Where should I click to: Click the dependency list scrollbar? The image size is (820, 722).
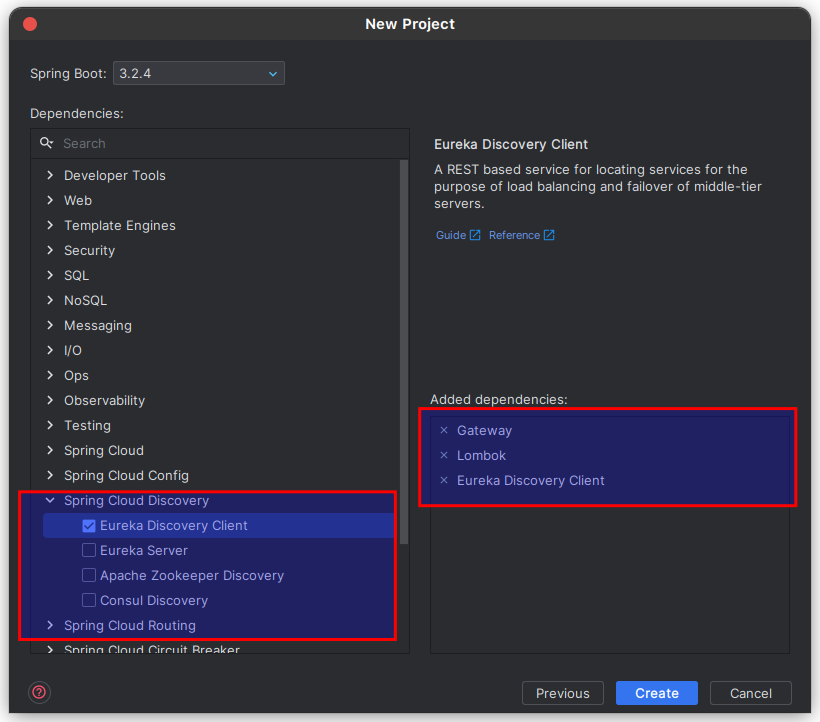coord(404,352)
